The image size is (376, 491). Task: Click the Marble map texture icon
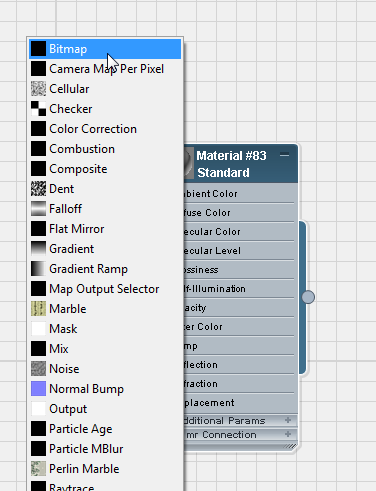tap(38, 309)
